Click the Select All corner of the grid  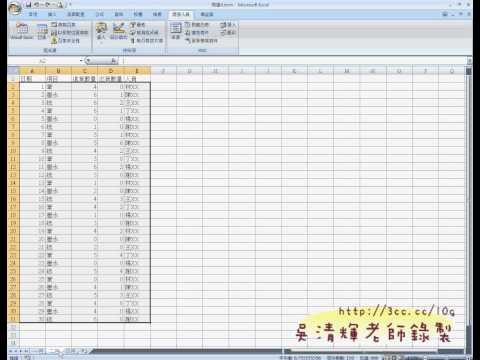[14, 71]
